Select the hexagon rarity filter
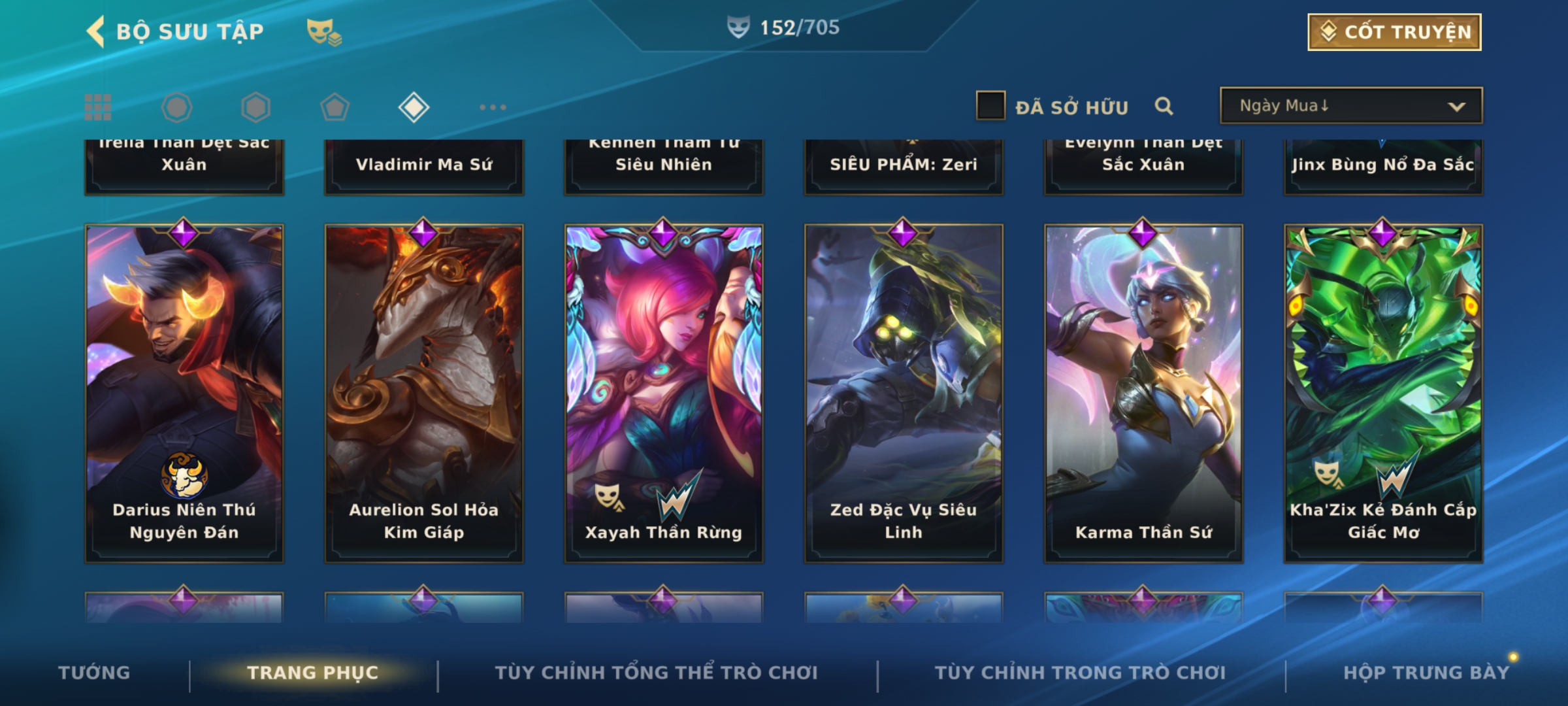 tap(255, 107)
